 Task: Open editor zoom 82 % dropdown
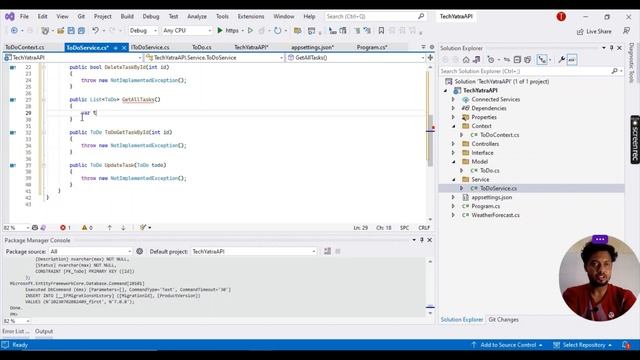click(x=16, y=228)
